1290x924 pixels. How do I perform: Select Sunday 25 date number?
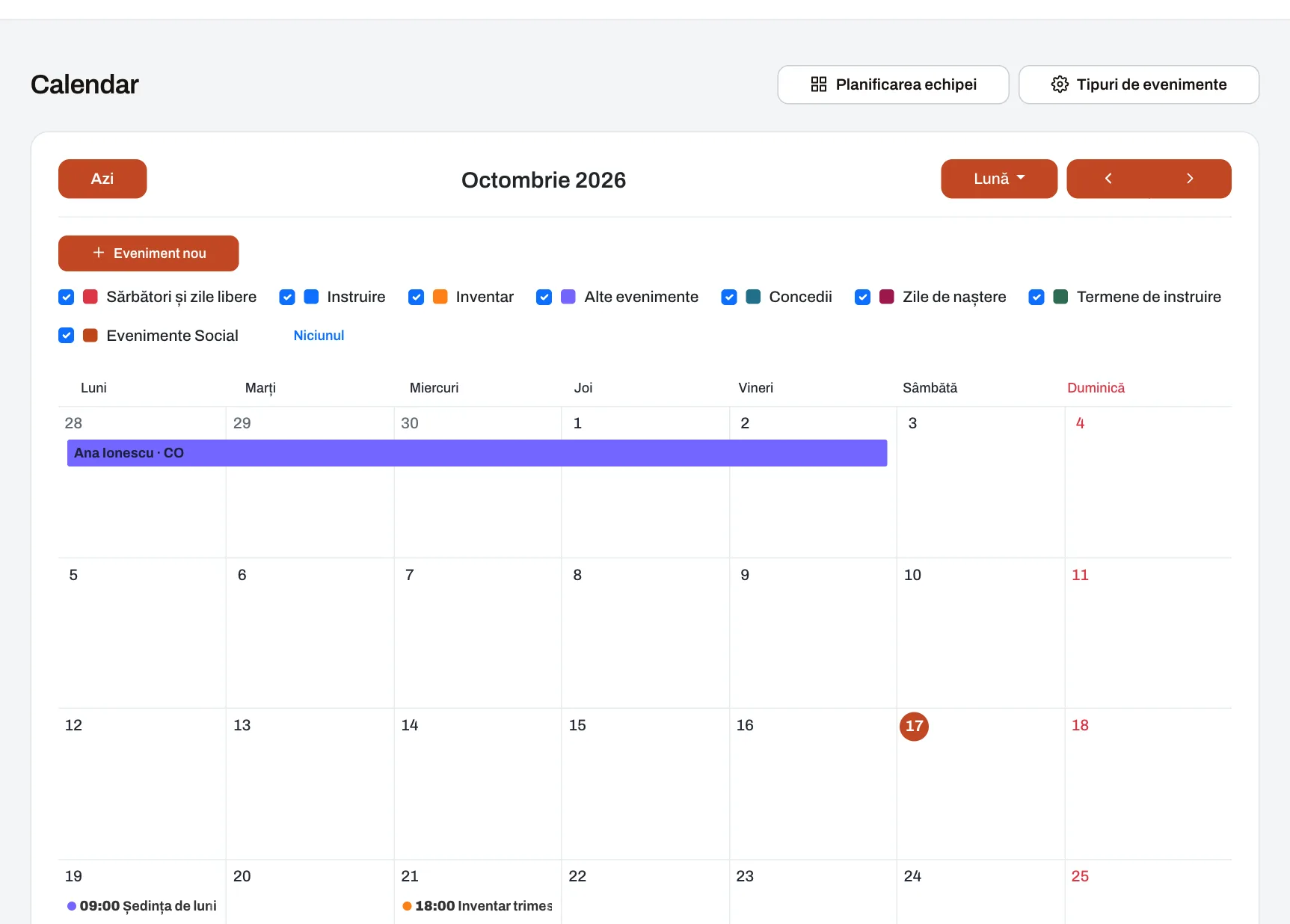click(x=1080, y=876)
